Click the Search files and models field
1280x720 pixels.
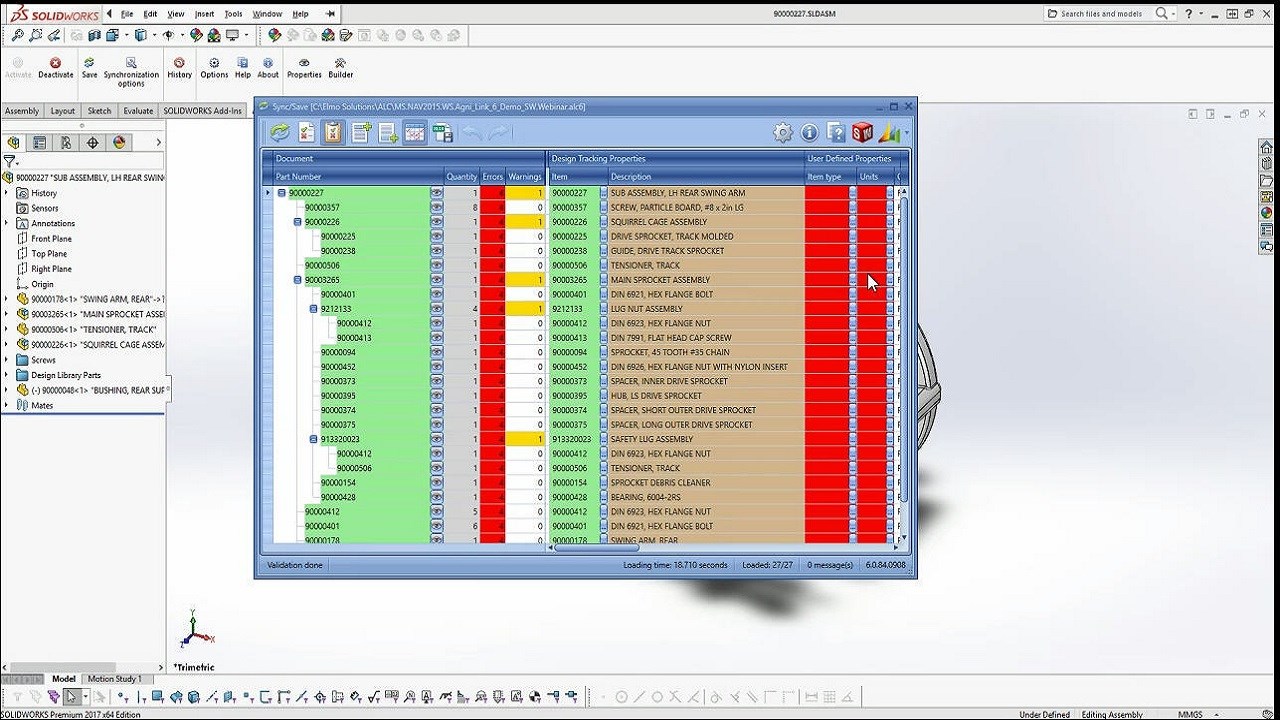coord(1100,14)
